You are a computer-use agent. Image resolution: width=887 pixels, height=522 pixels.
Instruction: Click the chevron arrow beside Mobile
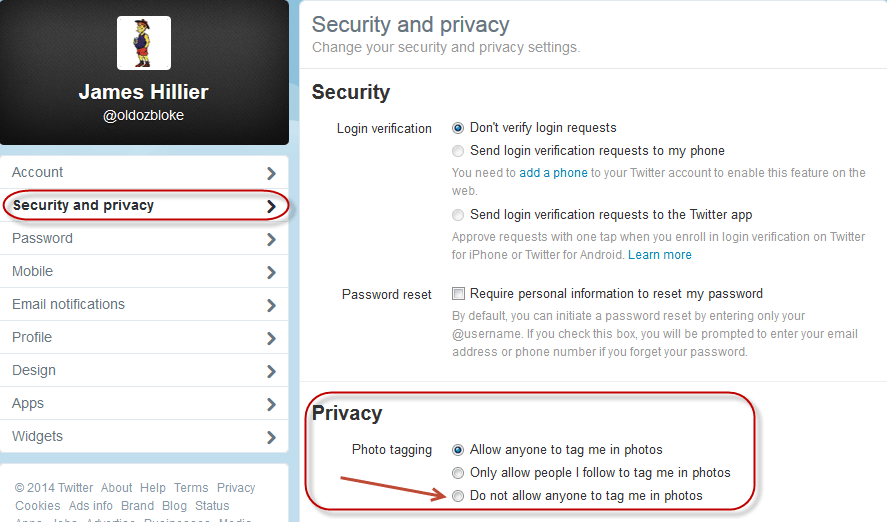click(272, 272)
